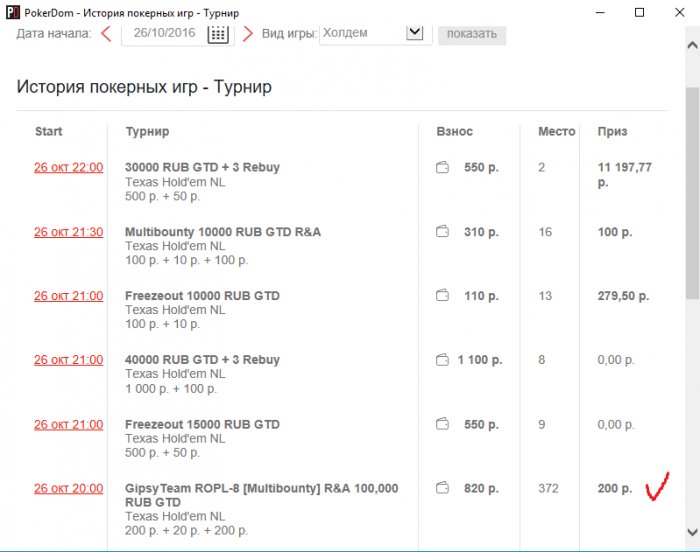700x552 pixels.
Task: Click wallet icon next to 310 р. buy-in
Action: pyautogui.click(x=442, y=232)
